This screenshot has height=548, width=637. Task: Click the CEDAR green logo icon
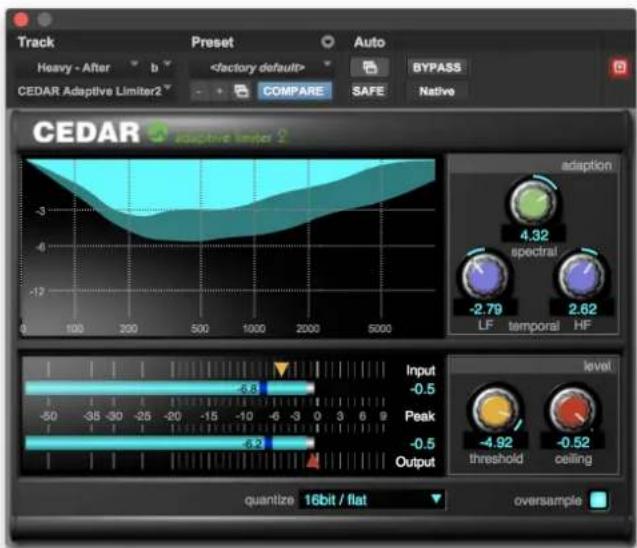tap(157, 132)
